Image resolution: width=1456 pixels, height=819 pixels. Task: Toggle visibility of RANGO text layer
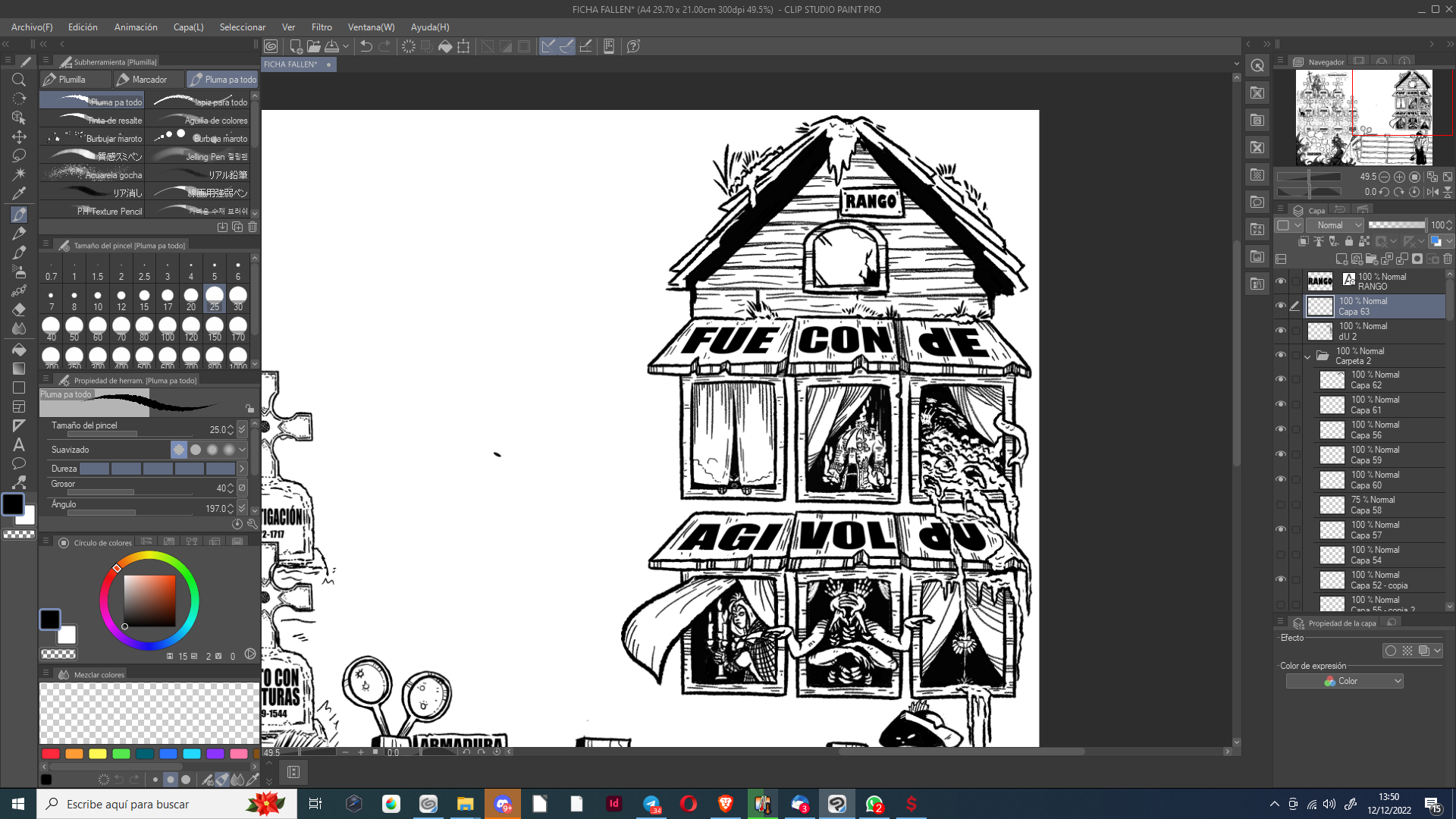[x=1281, y=281]
